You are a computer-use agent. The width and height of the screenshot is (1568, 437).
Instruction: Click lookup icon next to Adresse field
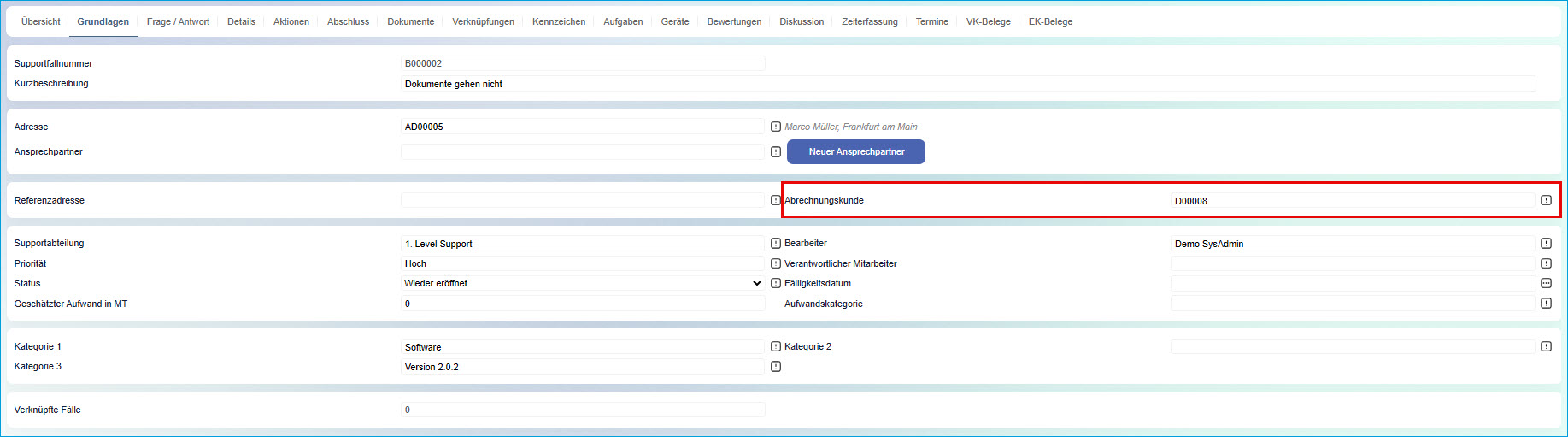point(775,127)
